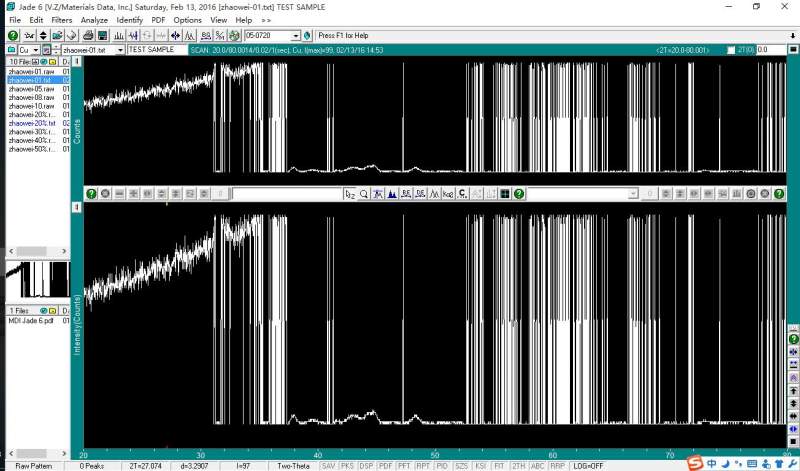Toggle the Two-Theta axis mode in status bar
The image size is (800, 471).
(293, 466)
